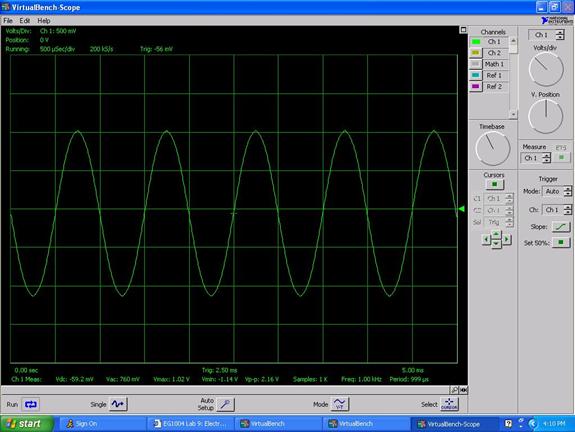The image size is (575, 432).
Task: Toggle the Set 50% trigger button
Action: tap(561, 242)
